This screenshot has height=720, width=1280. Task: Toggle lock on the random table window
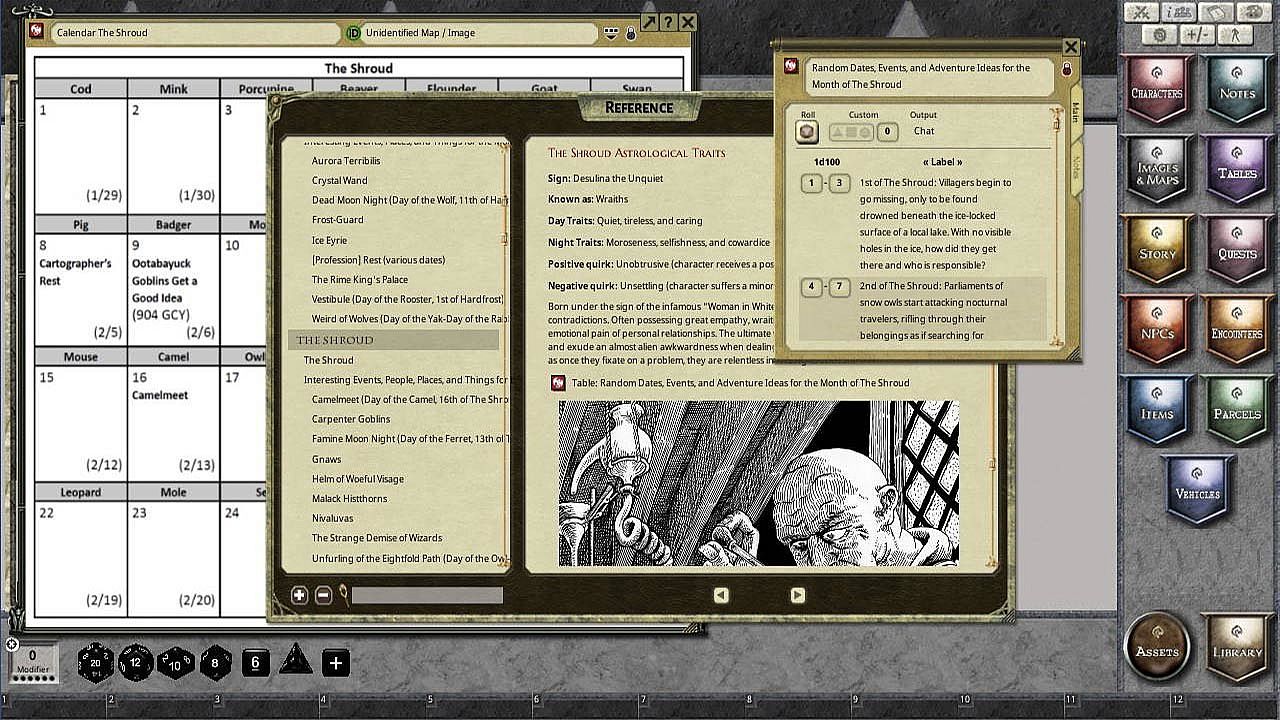click(1066, 68)
